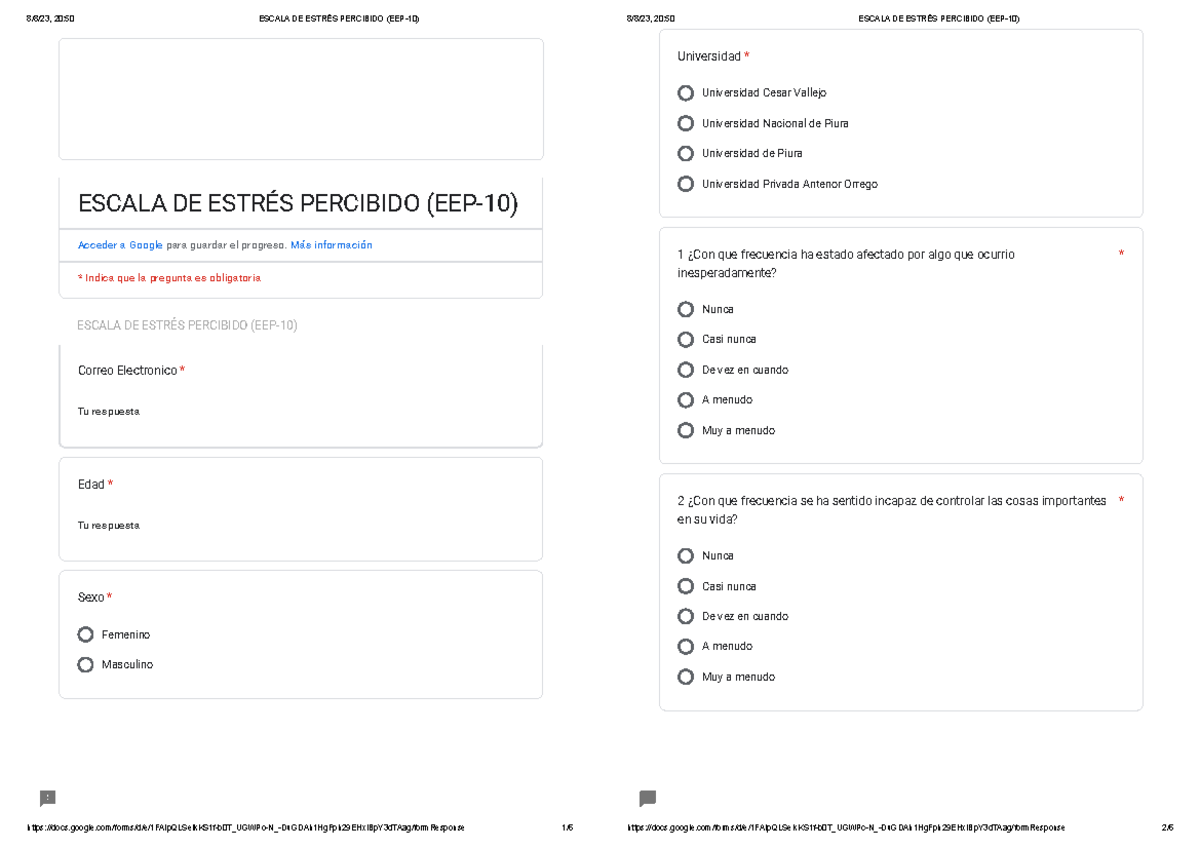Image resolution: width=1200 pixels, height=848 pixels.
Task: Click the docs.google.com URL footer on page one
Action: [x=246, y=828]
